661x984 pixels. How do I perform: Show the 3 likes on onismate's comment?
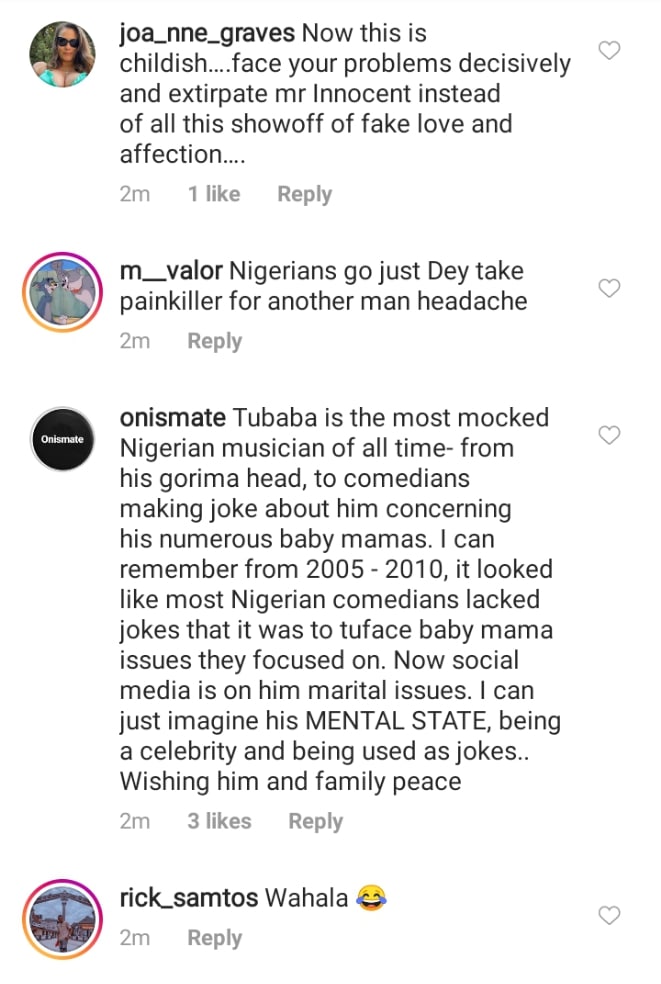click(219, 821)
